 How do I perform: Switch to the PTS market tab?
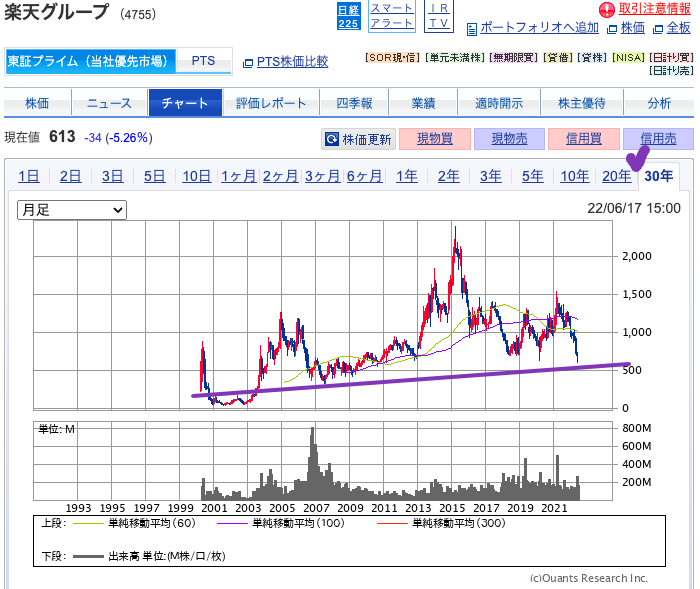pyautogui.click(x=204, y=61)
